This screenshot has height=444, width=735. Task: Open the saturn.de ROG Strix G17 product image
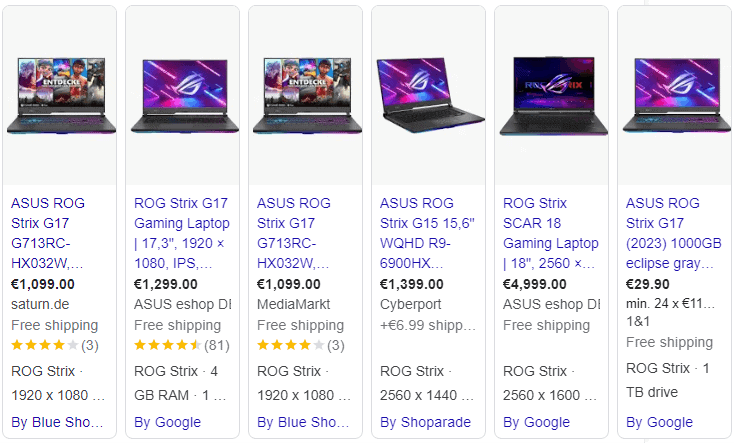click(61, 96)
